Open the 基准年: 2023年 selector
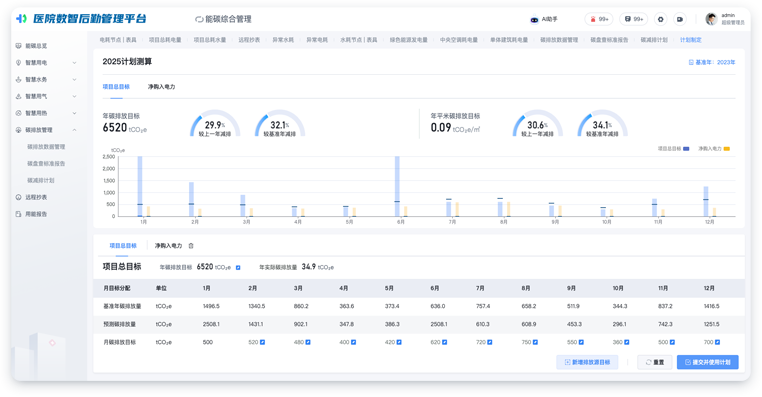The width and height of the screenshot is (762, 397). click(712, 62)
